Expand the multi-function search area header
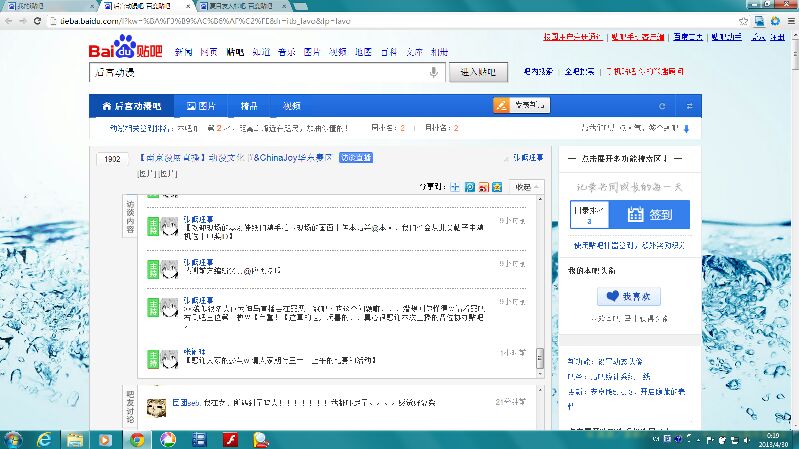Screen dimensions: 799x449 click(x=625, y=159)
